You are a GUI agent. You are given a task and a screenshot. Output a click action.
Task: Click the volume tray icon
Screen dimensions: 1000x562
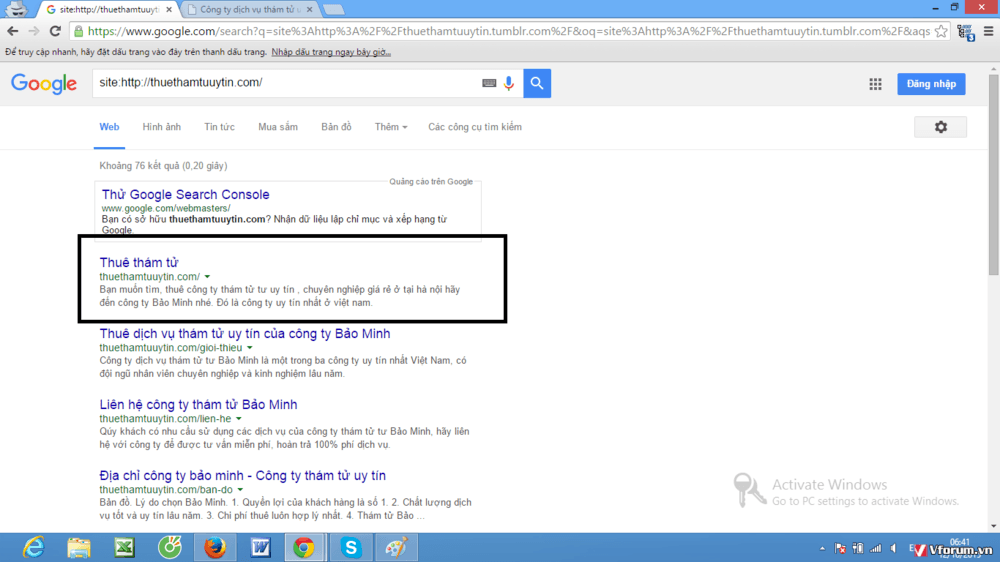point(894,548)
